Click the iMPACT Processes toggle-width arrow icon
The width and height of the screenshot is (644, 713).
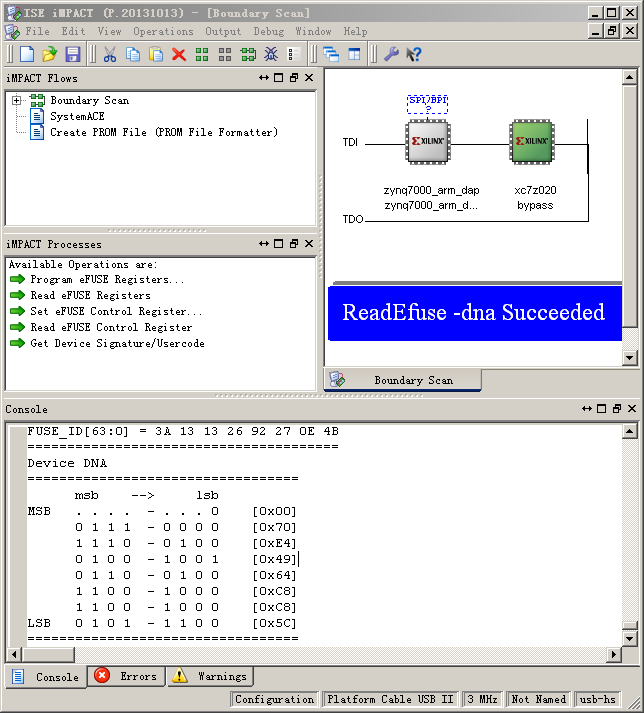264,244
